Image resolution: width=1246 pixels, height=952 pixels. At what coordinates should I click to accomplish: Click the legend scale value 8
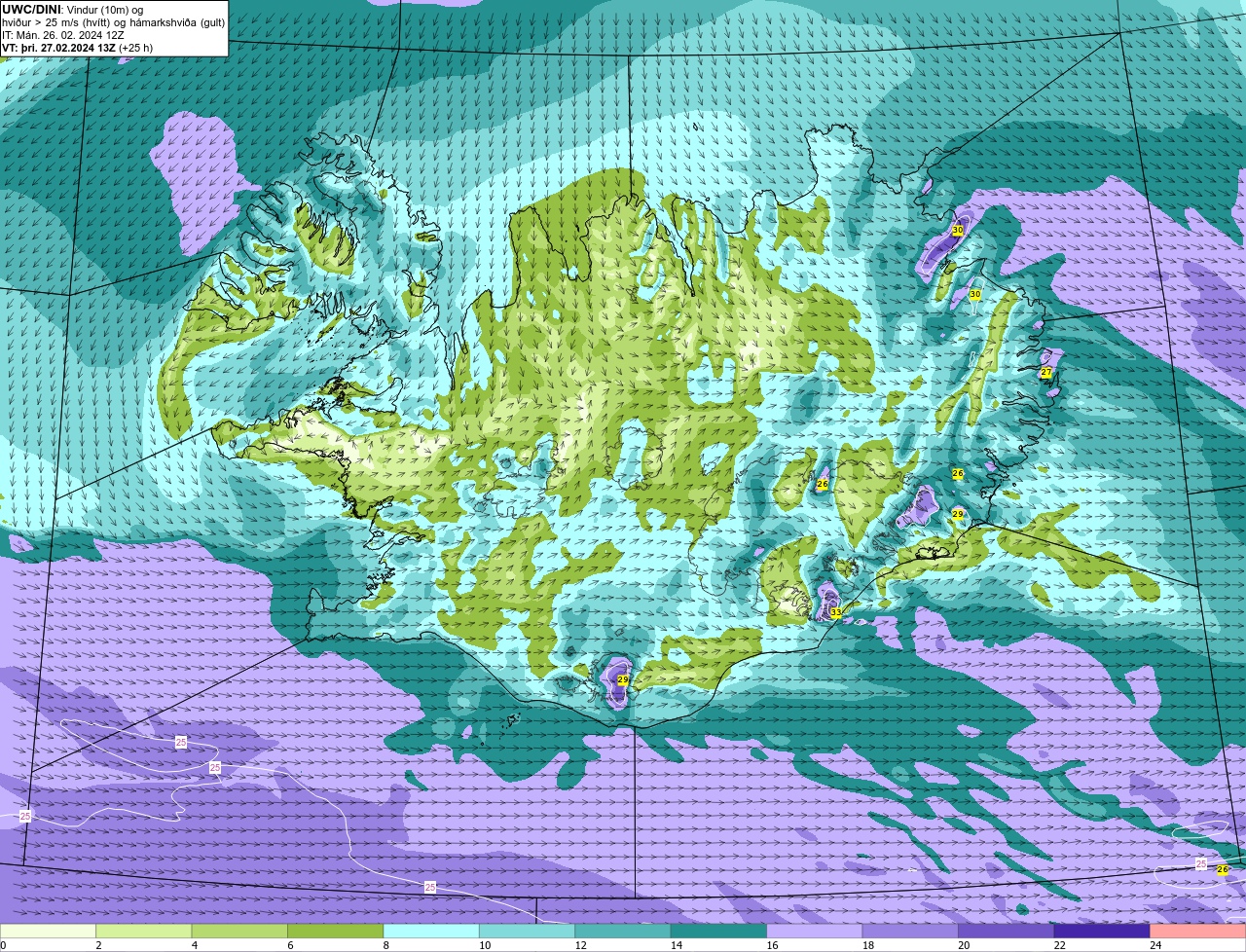pyautogui.click(x=385, y=945)
